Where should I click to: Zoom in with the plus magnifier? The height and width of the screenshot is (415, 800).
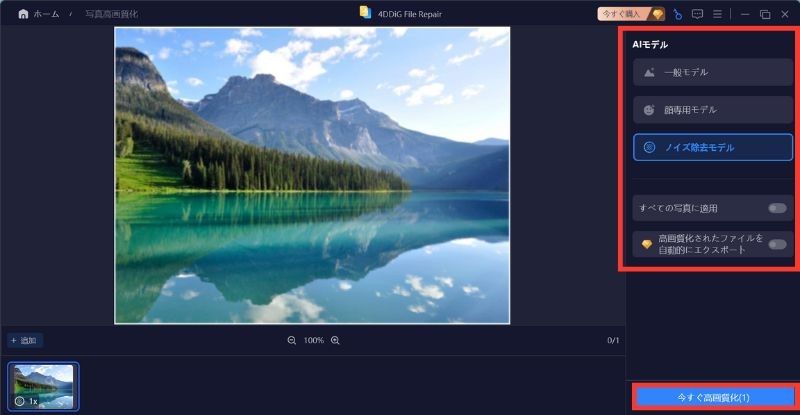click(x=335, y=340)
